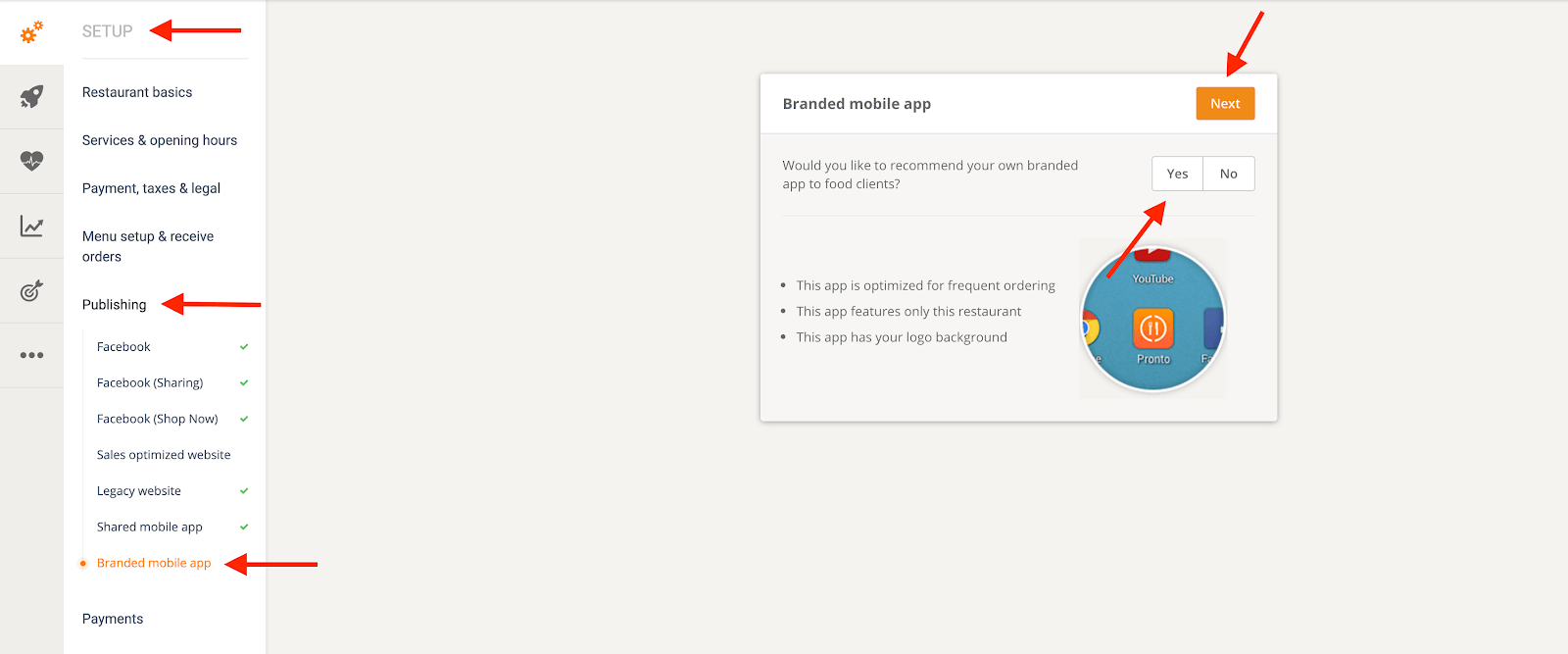Select the Branded mobile app item
This screenshot has height=654, width=1568.
coord(154,563)
